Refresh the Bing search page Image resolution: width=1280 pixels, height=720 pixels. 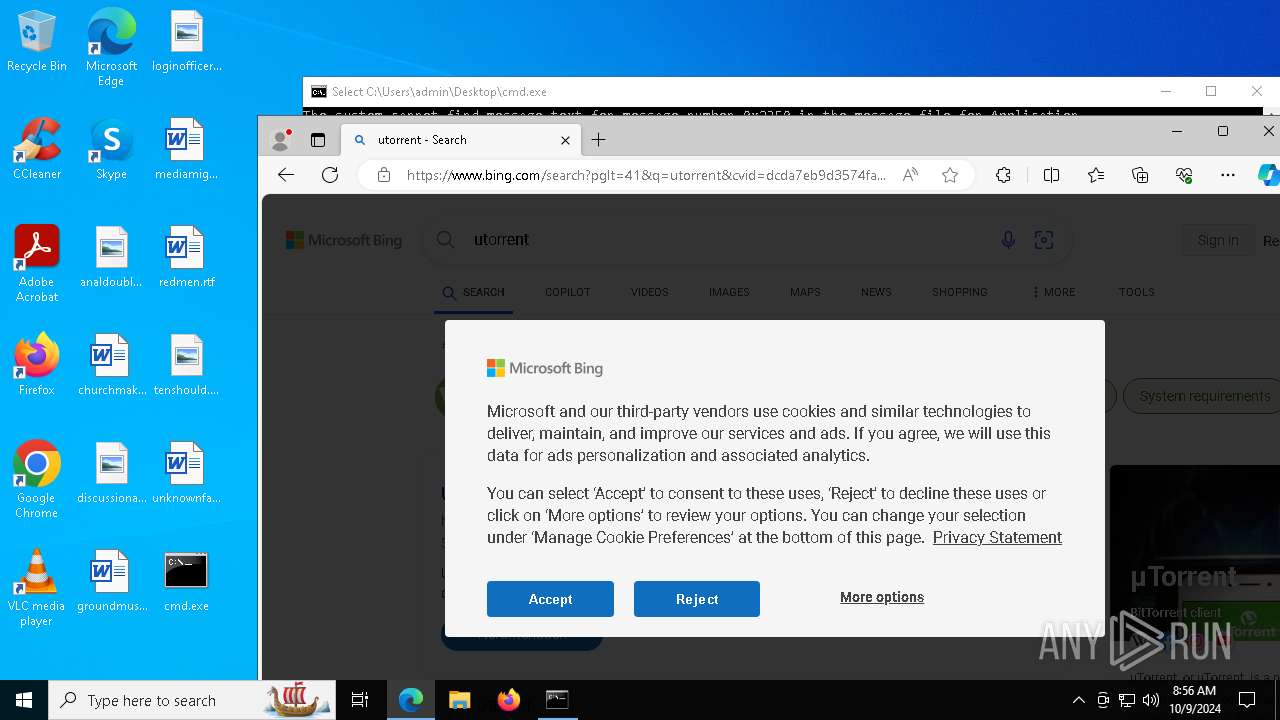(330, 175)
